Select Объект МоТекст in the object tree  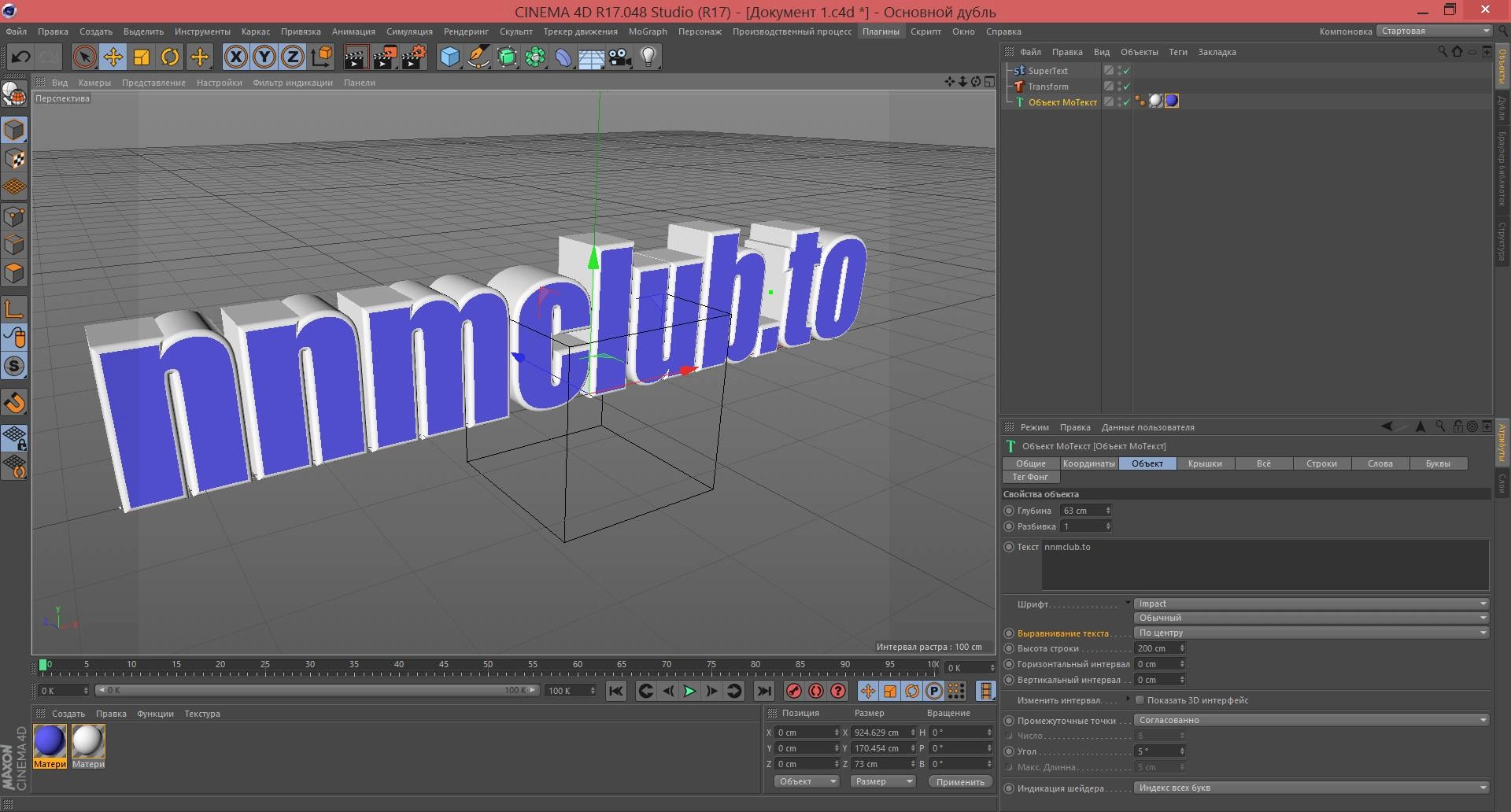pos(1062,102)
